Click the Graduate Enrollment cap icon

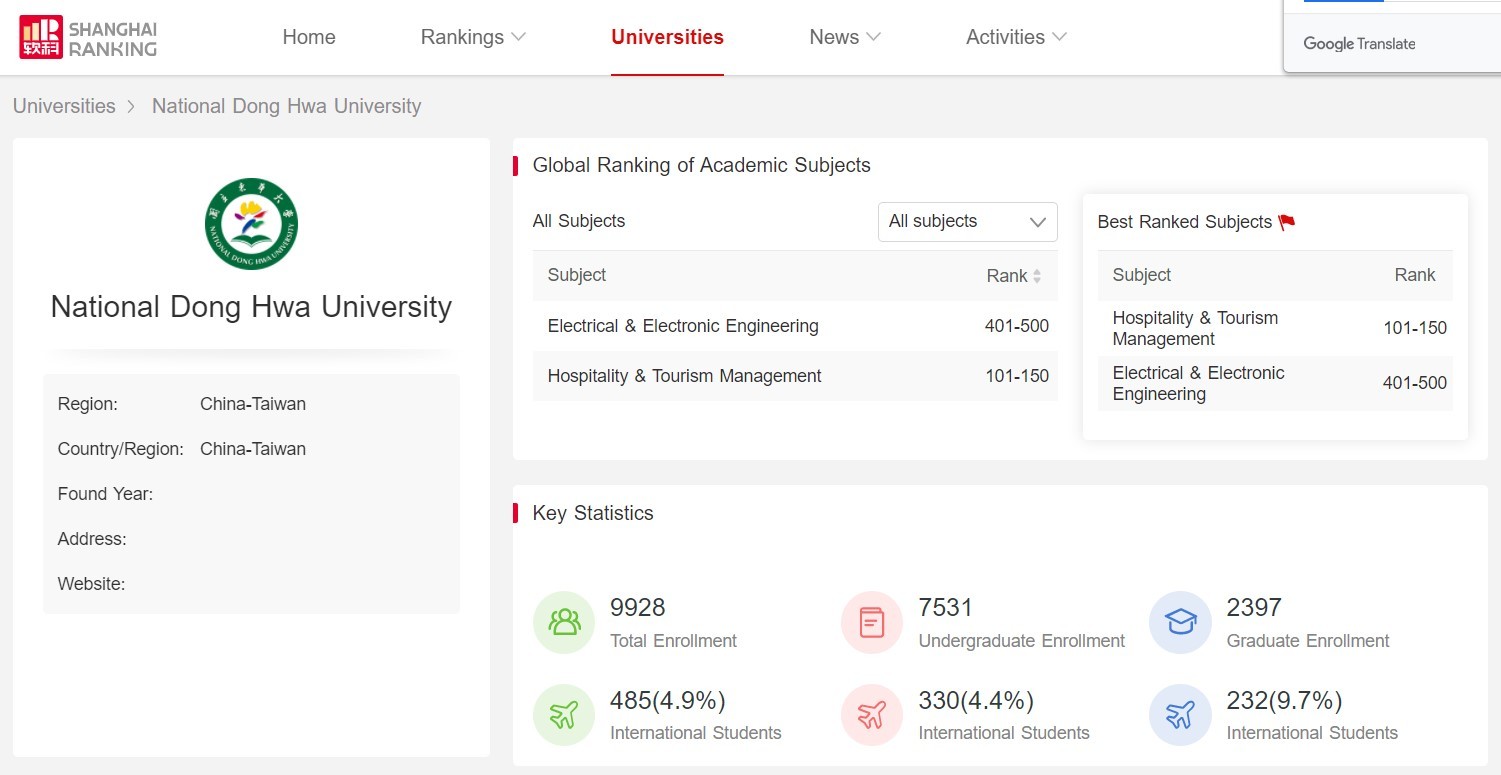tap(1180, 622)
